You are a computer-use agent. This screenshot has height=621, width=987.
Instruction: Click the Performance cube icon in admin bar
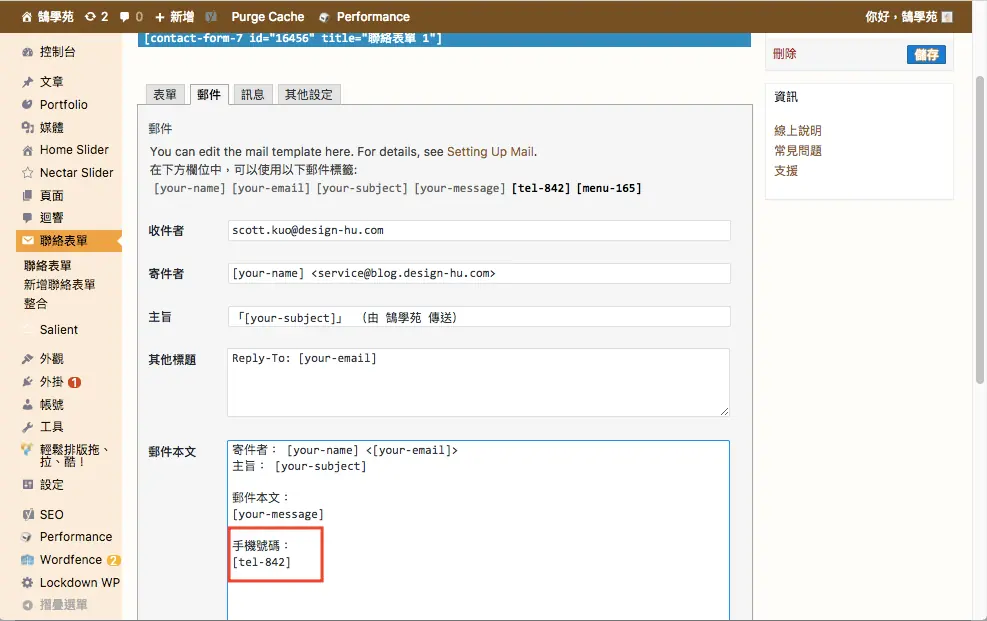pyautogui.click(x=324, y=17)
